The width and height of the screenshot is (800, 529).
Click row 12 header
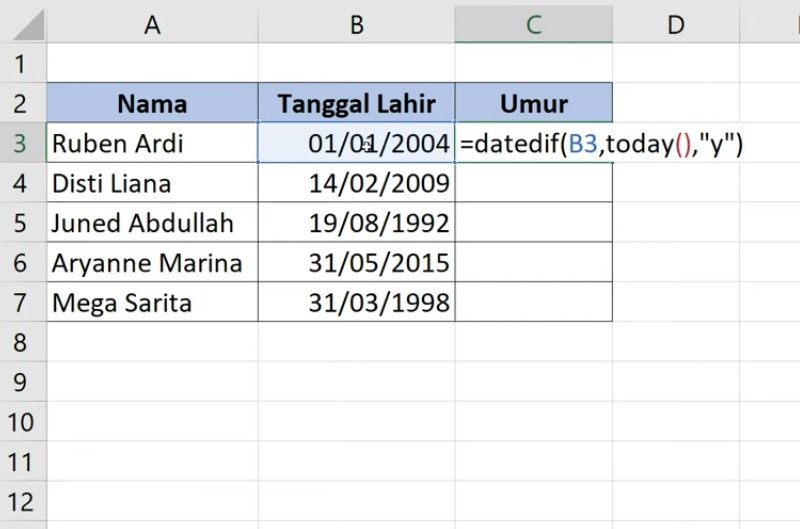point(22,502)
